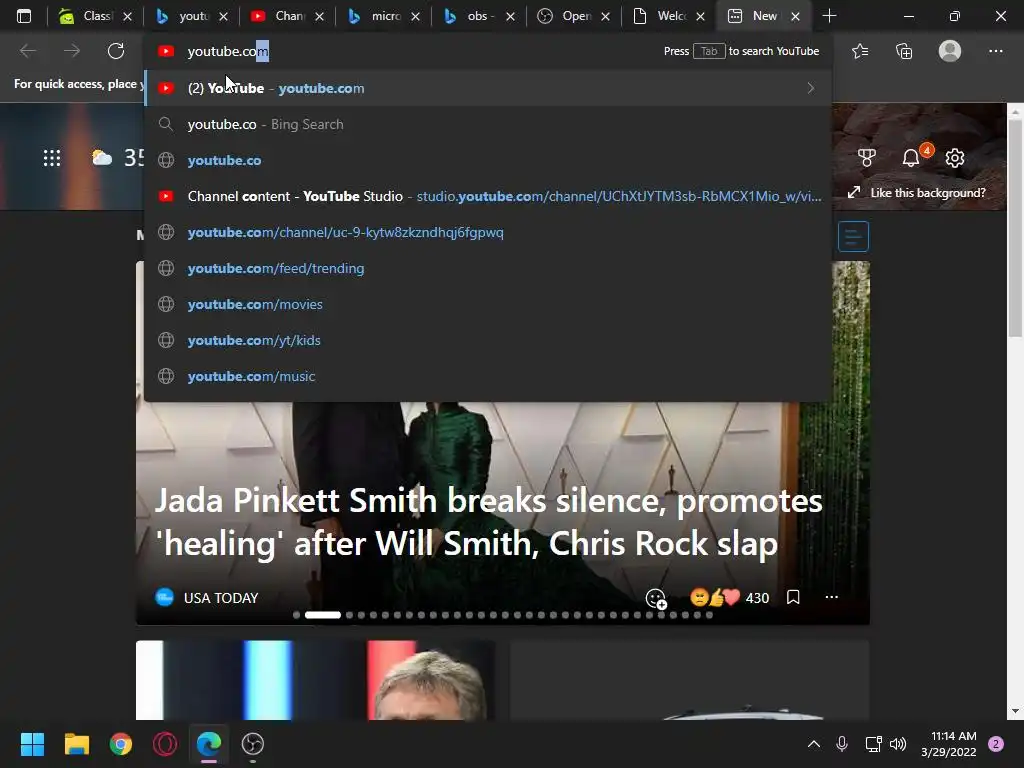Image resolution: width=1024 pixels, height=768 pixels.
Task: Add a reaction with the smiley-plus icon
Action: pyautogui.click(x=656, y=598)
